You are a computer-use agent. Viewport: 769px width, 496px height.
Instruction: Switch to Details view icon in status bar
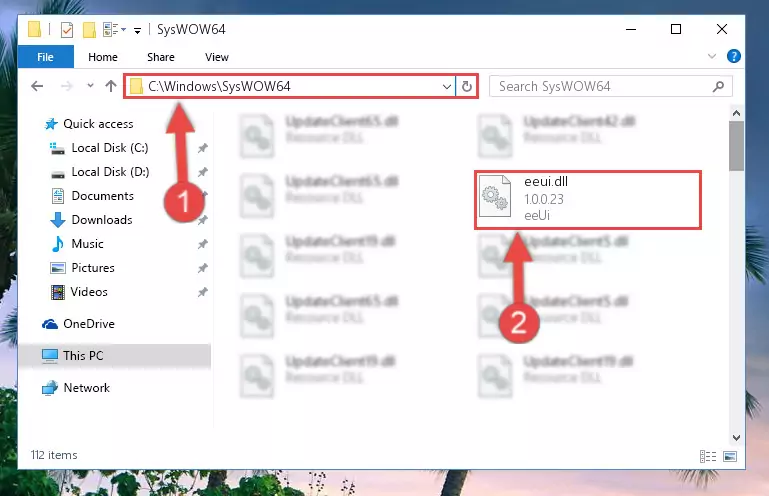[708, 457]
